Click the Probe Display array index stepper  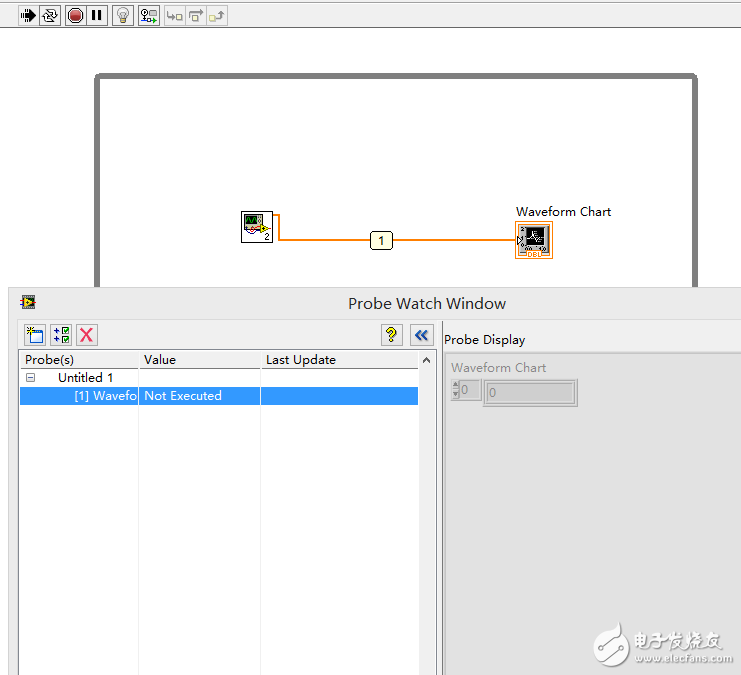[x=456, y=390]
